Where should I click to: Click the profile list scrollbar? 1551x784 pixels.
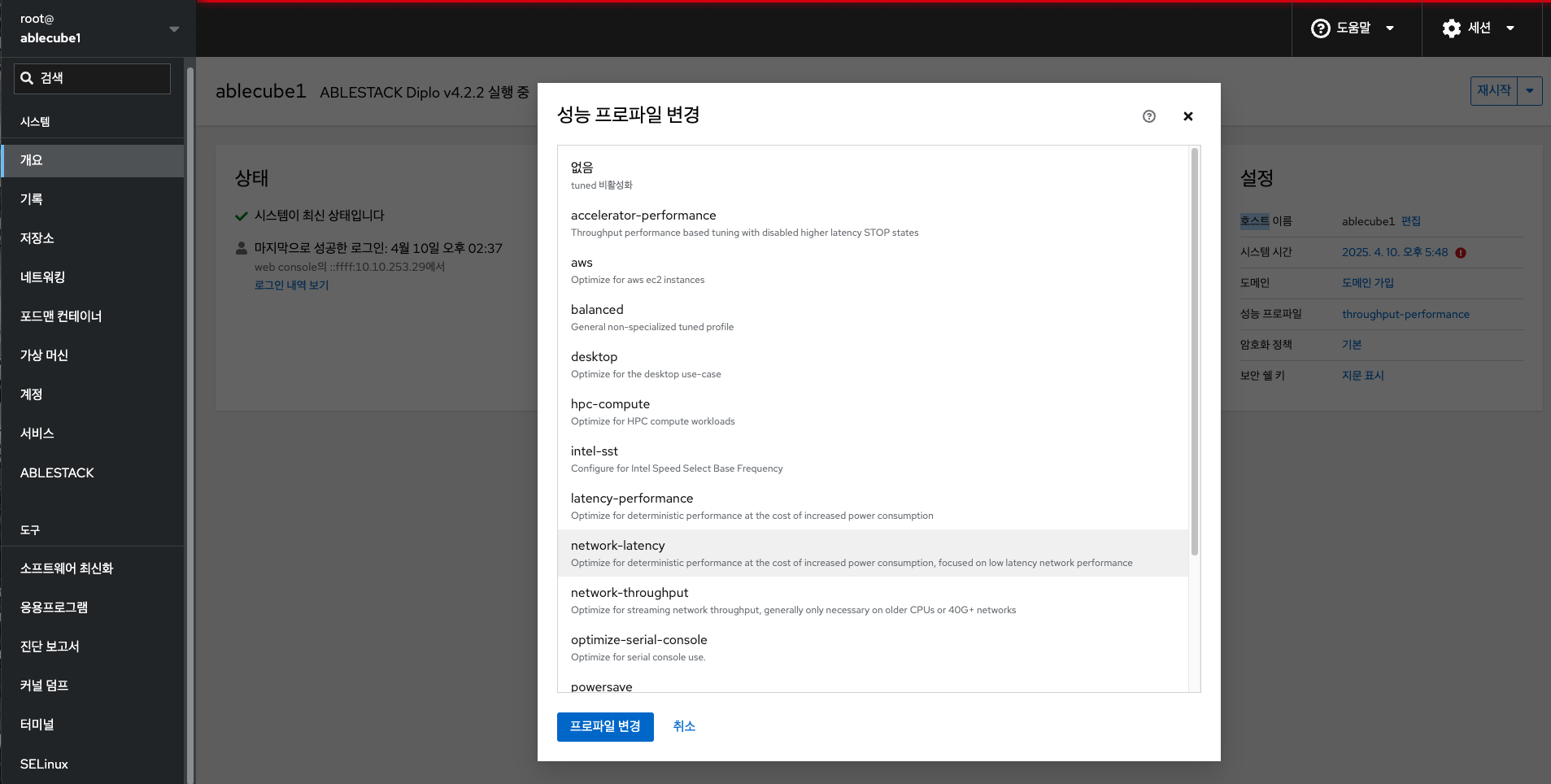coord(1194,350)
